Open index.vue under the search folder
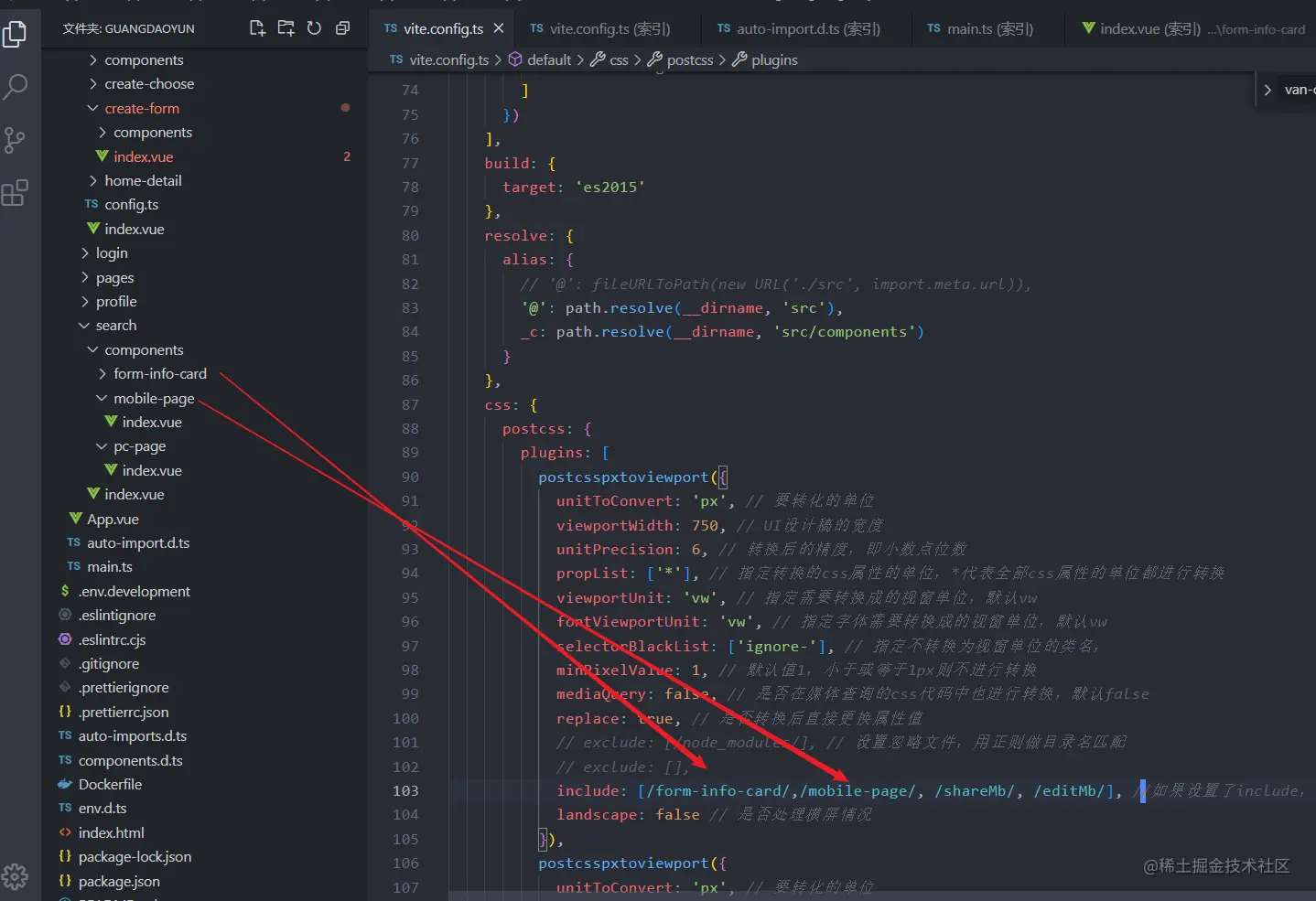The height and width of the screenshot is (901, 1316). pos(134,495)
